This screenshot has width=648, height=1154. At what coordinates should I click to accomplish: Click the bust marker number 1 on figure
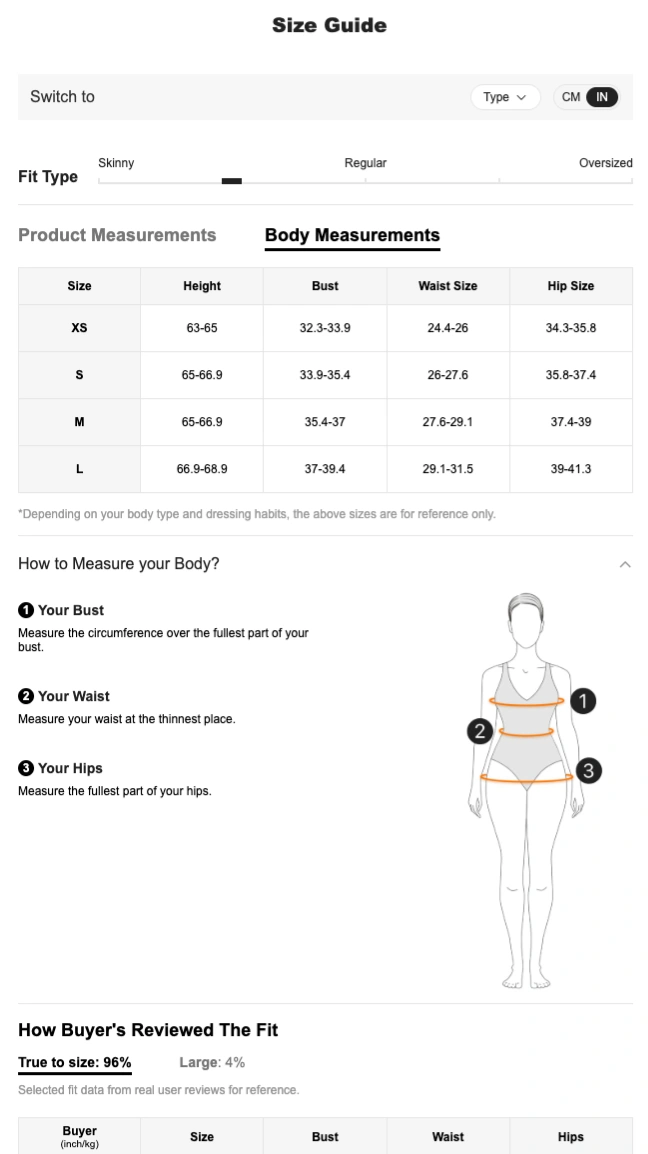583,701
